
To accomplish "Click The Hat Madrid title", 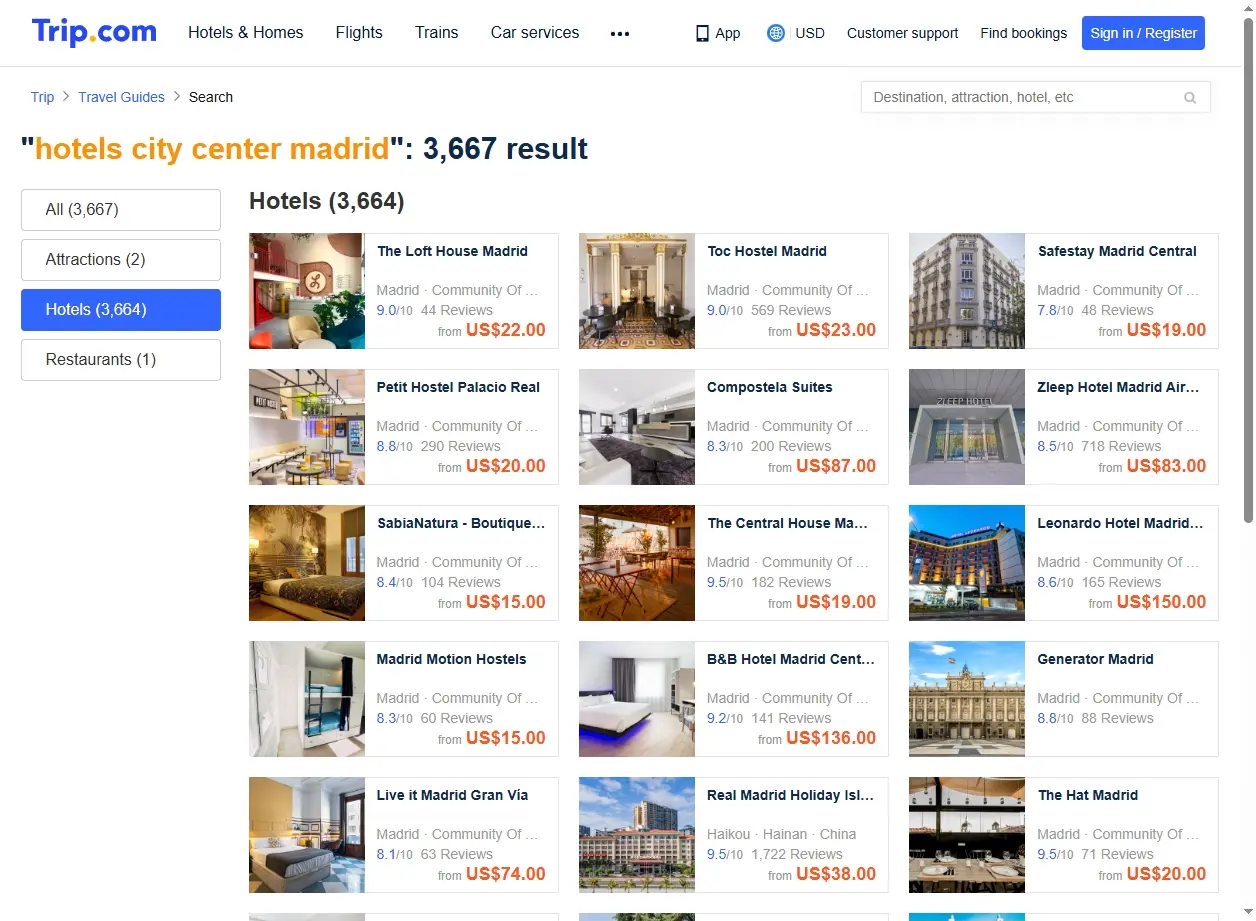I will [x=1088, y=795].
